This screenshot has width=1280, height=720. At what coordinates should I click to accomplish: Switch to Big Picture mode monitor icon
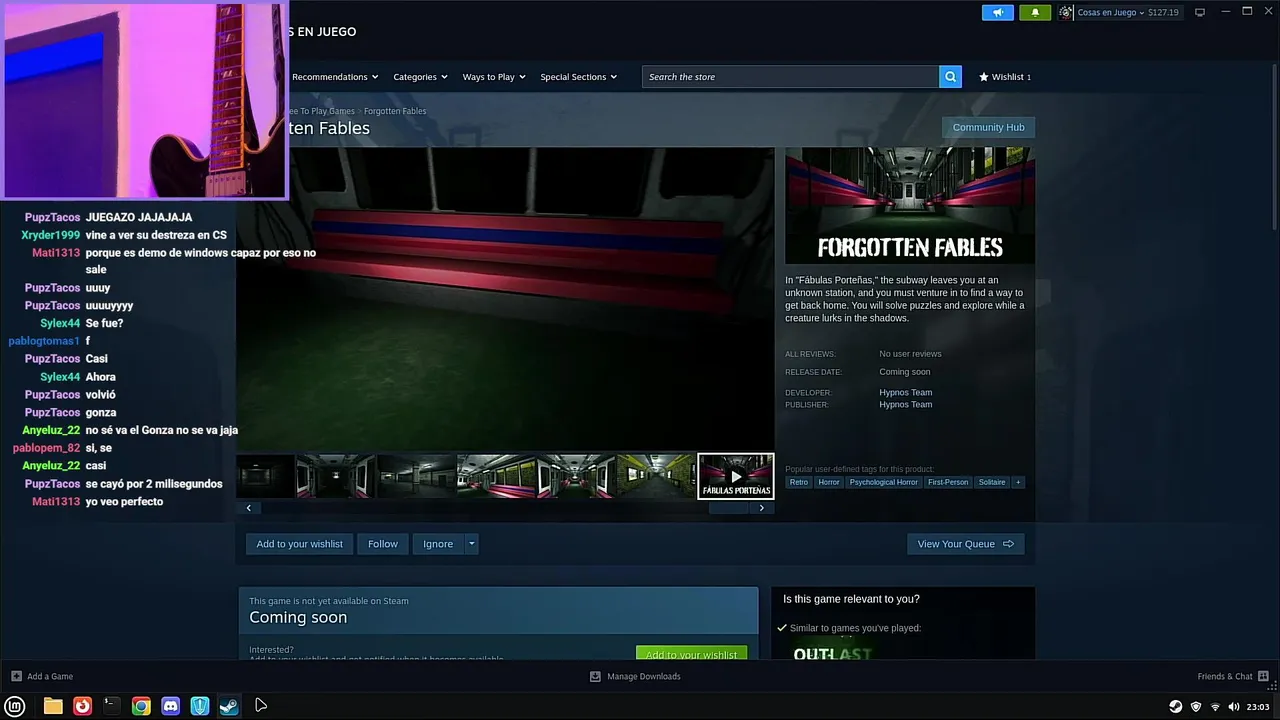pos(1200,12)
